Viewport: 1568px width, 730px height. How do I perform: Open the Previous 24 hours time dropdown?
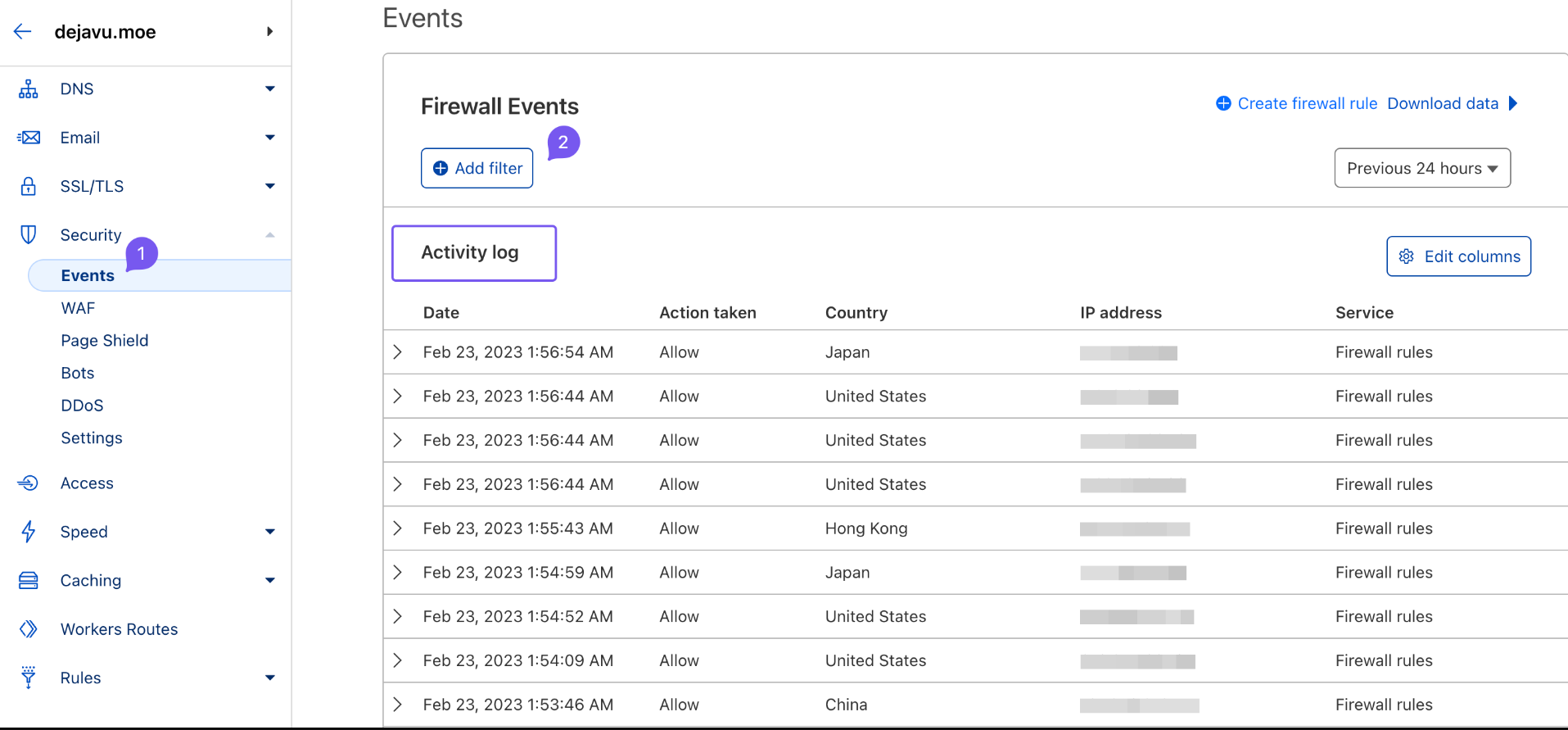coord(1421,168)
